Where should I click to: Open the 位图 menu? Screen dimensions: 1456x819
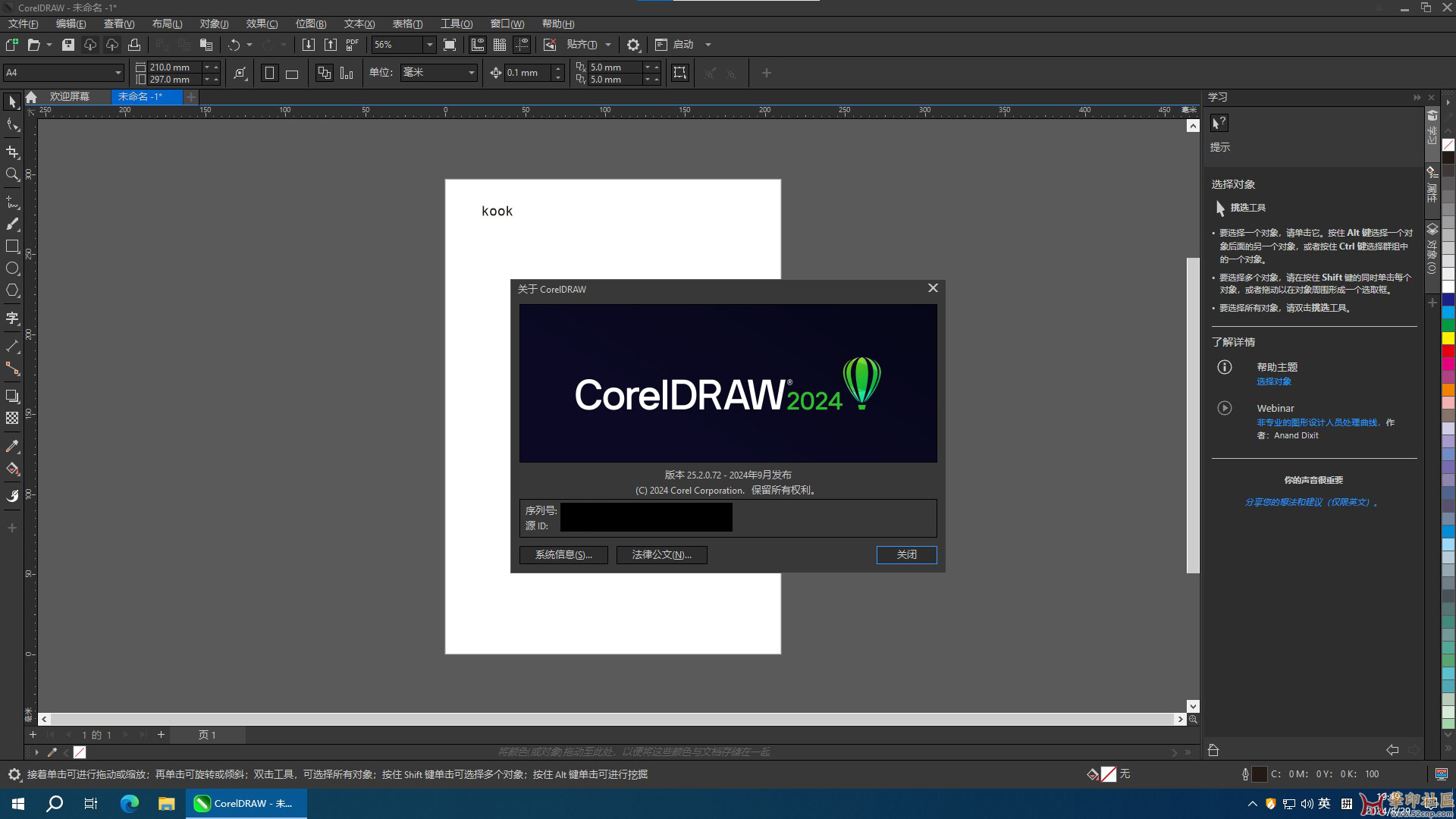(x=311, y=24)
